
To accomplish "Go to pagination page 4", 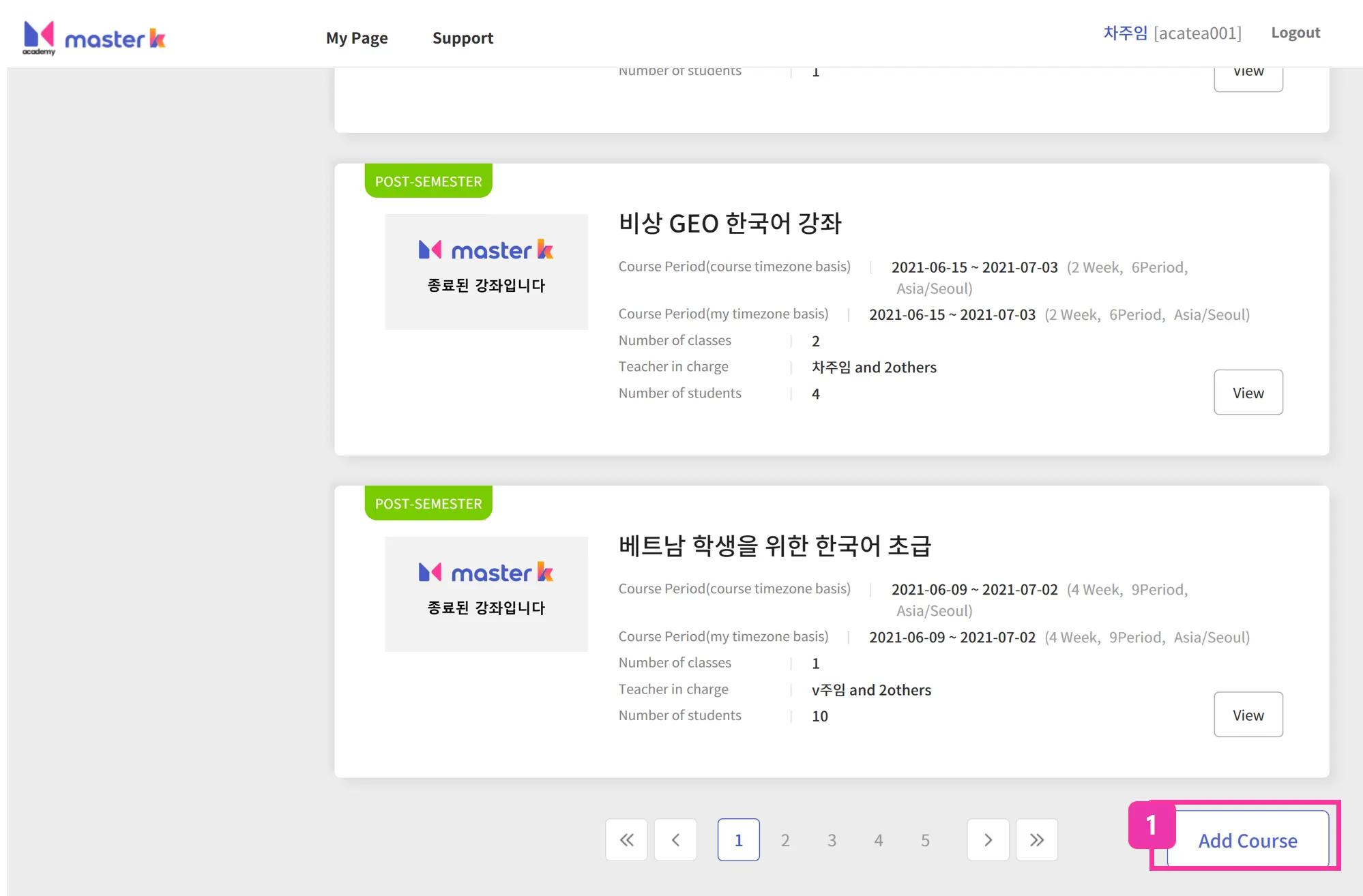I will (x=878, y=839).
